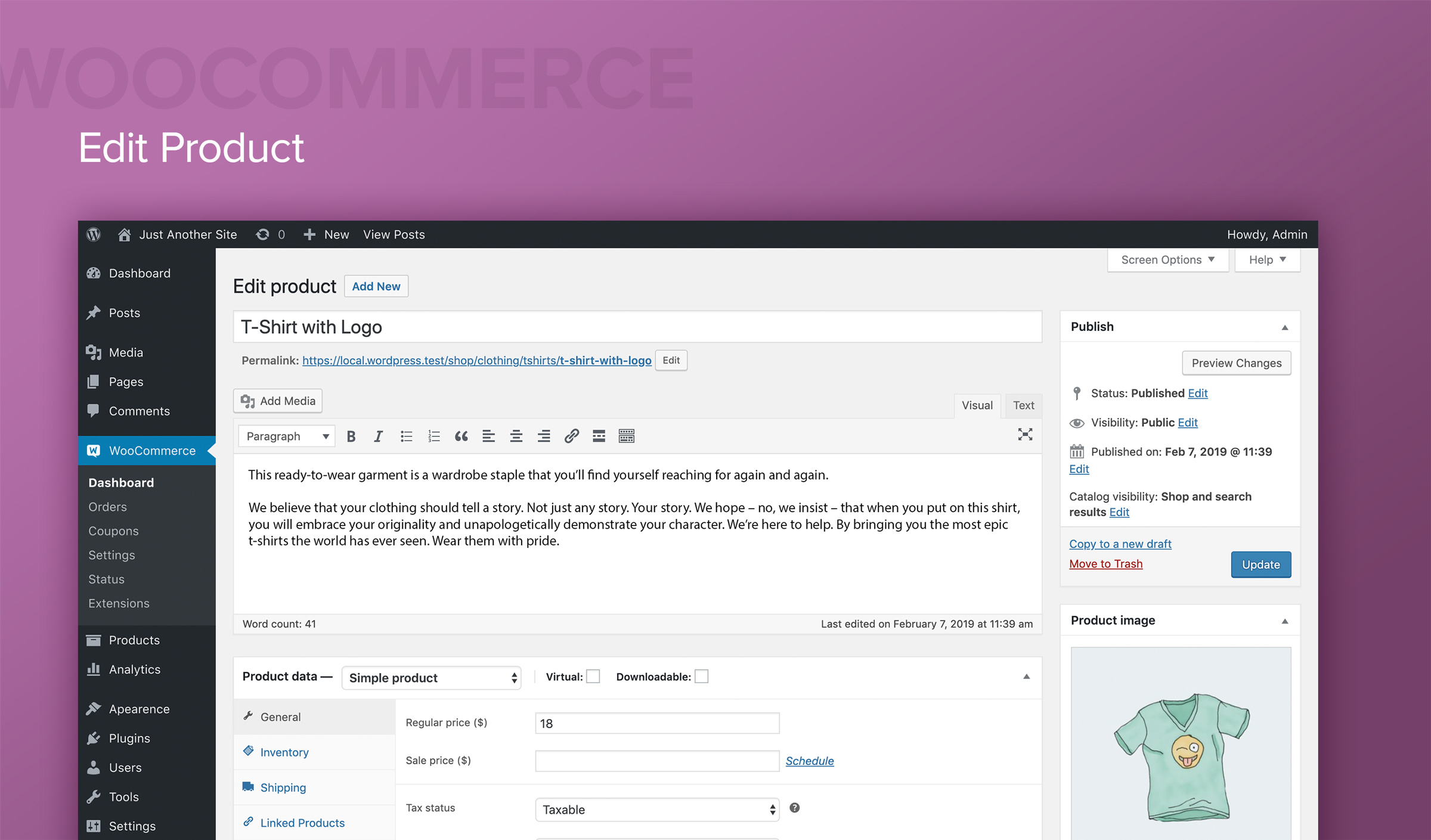Apply italic formatting in the editor
1431x840 pixels.
pos(378,436)
